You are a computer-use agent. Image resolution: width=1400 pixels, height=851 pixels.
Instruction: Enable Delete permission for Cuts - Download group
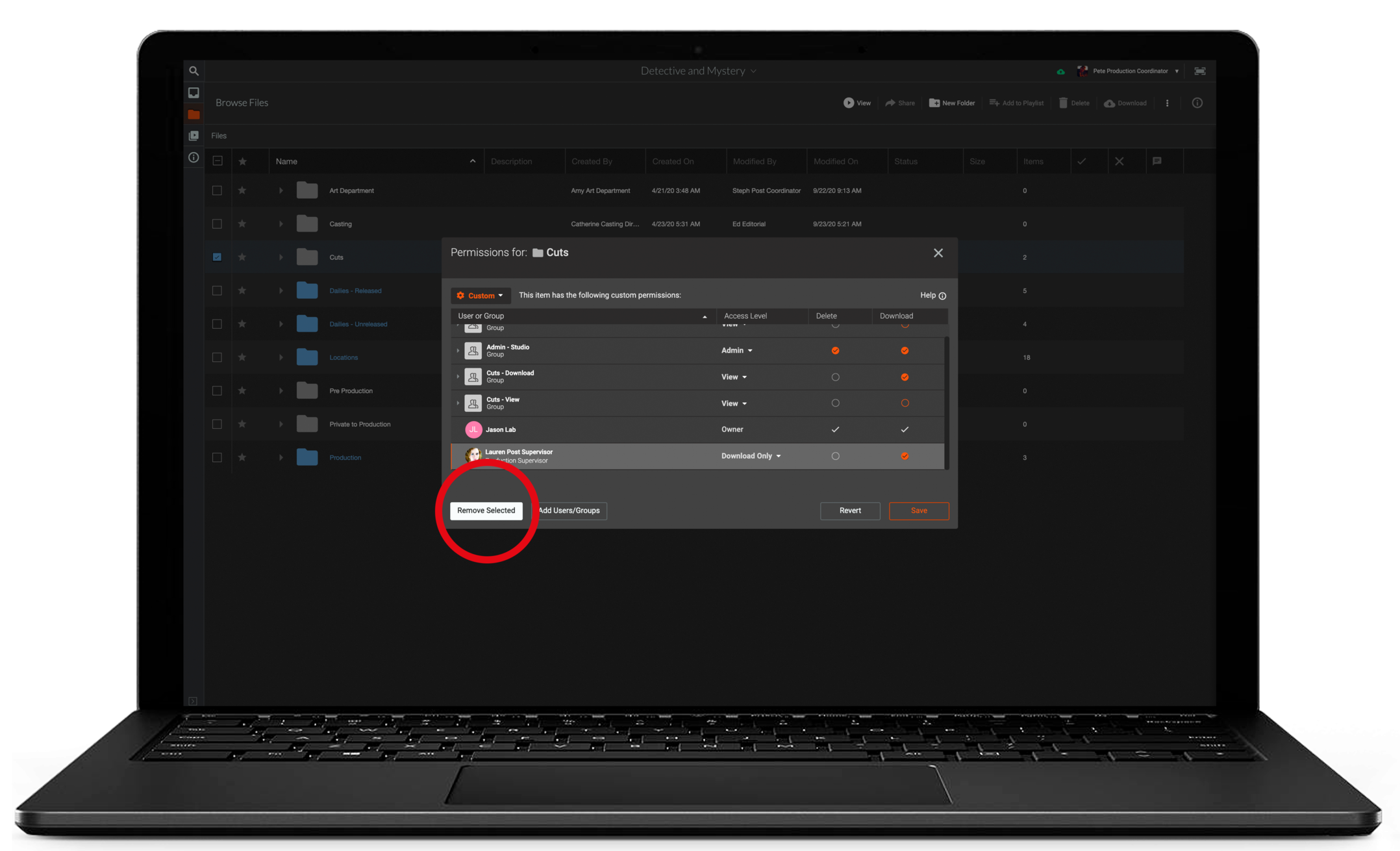point(835,377)
